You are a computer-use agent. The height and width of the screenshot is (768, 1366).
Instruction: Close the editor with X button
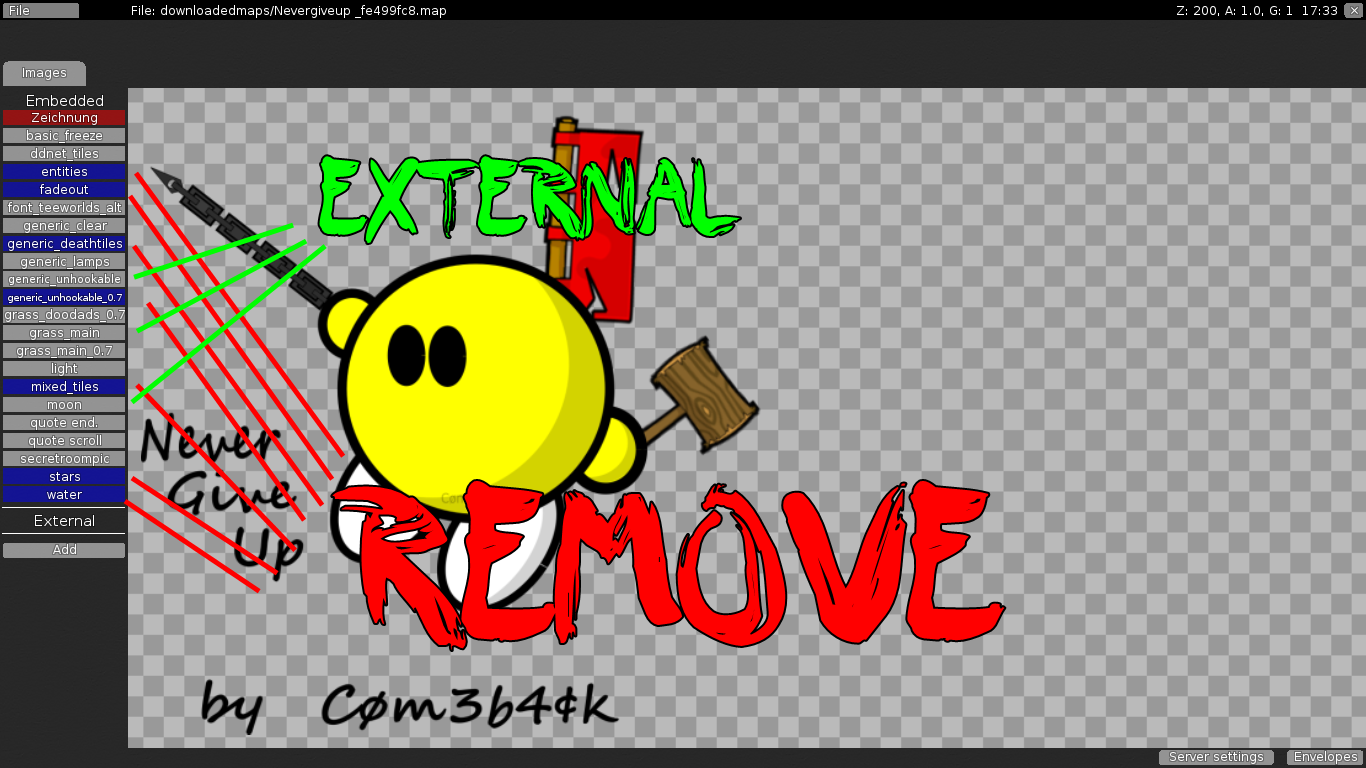click(x=1353, y=10)
